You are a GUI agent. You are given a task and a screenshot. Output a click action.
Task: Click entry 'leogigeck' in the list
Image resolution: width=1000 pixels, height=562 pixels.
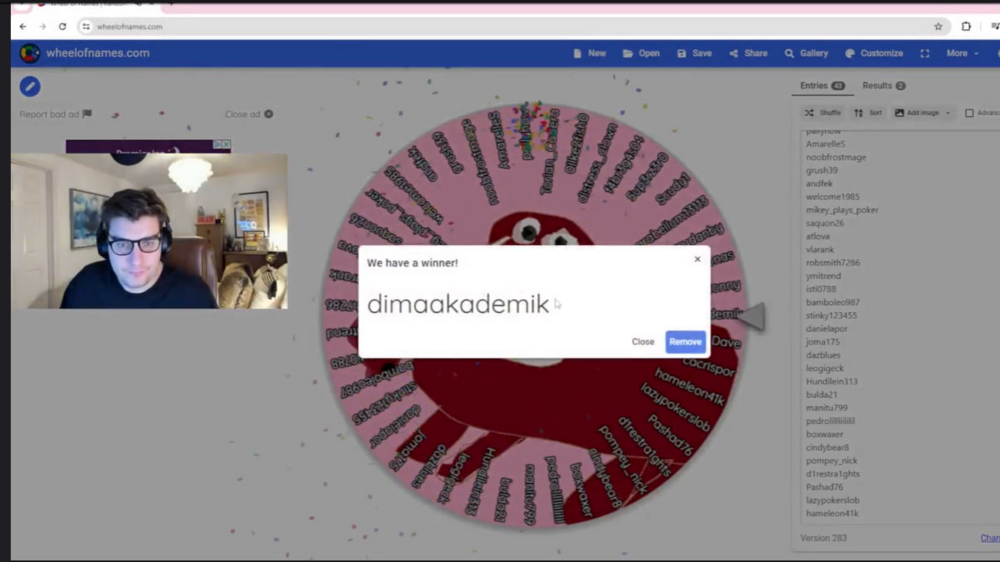[825, 368]
